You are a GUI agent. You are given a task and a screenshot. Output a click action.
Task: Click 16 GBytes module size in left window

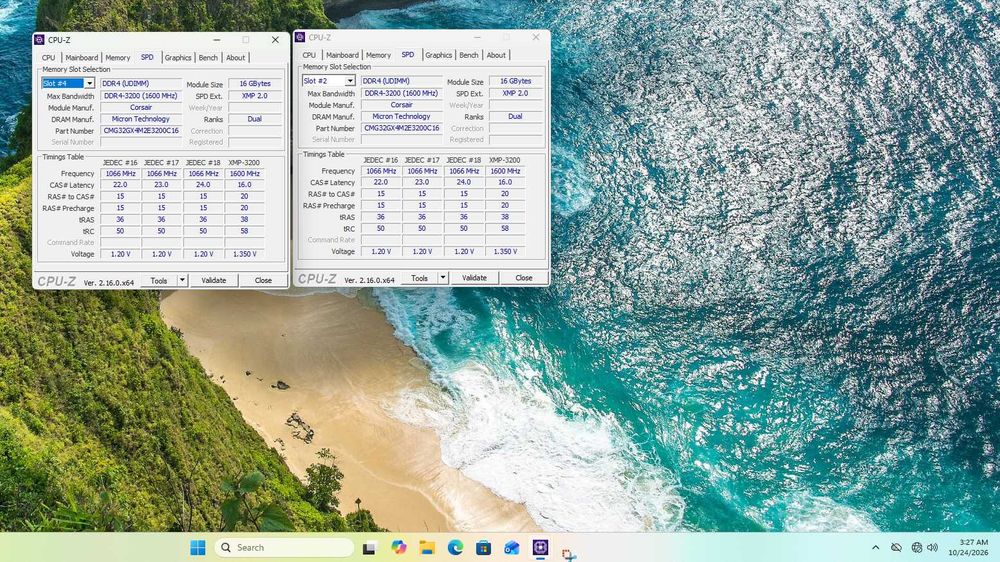point(255,84)
